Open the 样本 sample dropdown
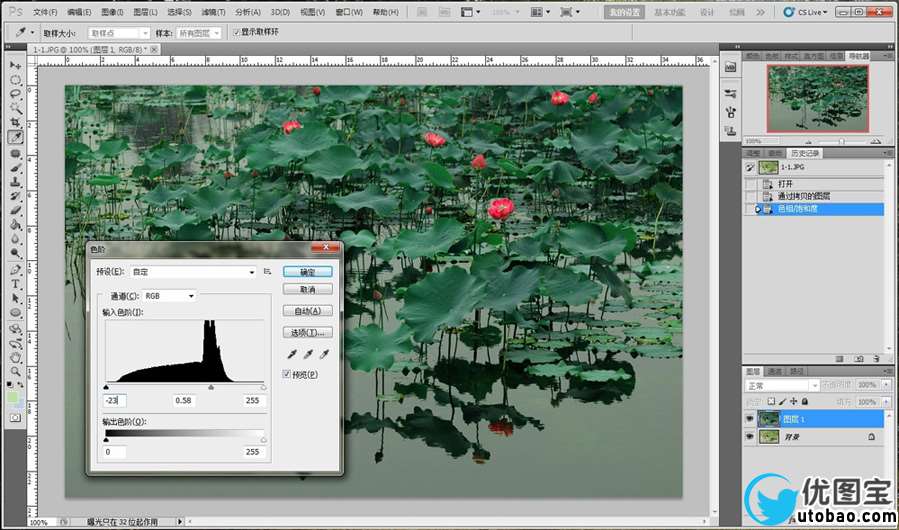Screen dimensions: 899x530 coord(198,33)
